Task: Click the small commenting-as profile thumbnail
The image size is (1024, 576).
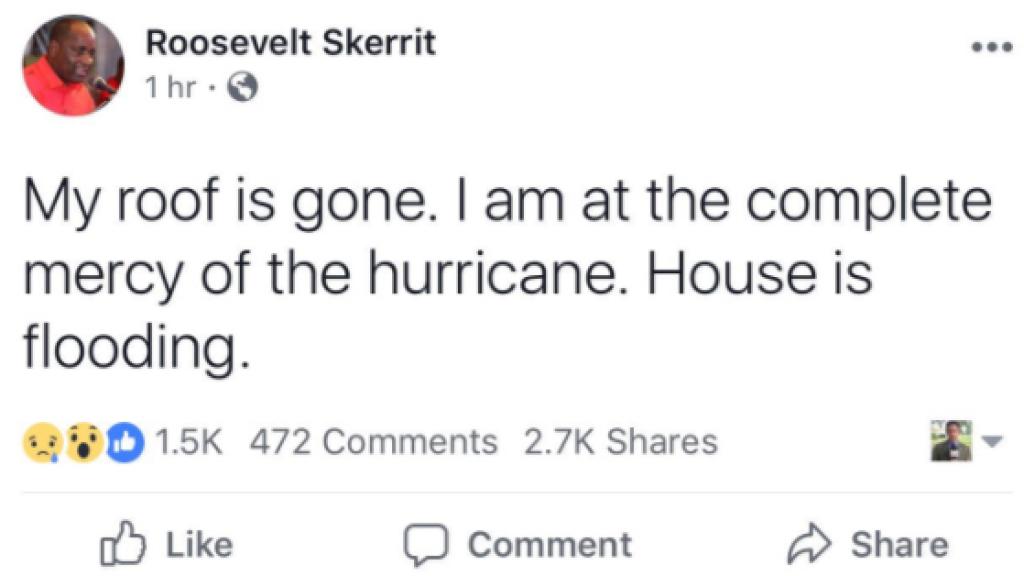Action: (951, 441)
